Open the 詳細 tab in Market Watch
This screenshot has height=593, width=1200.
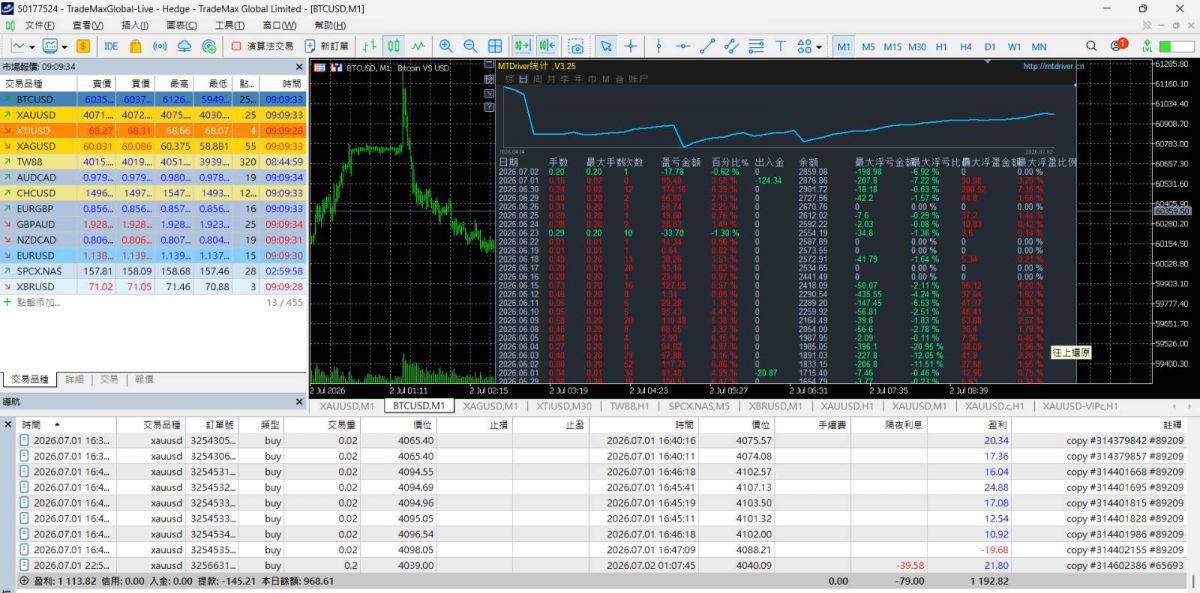[75, 380]
